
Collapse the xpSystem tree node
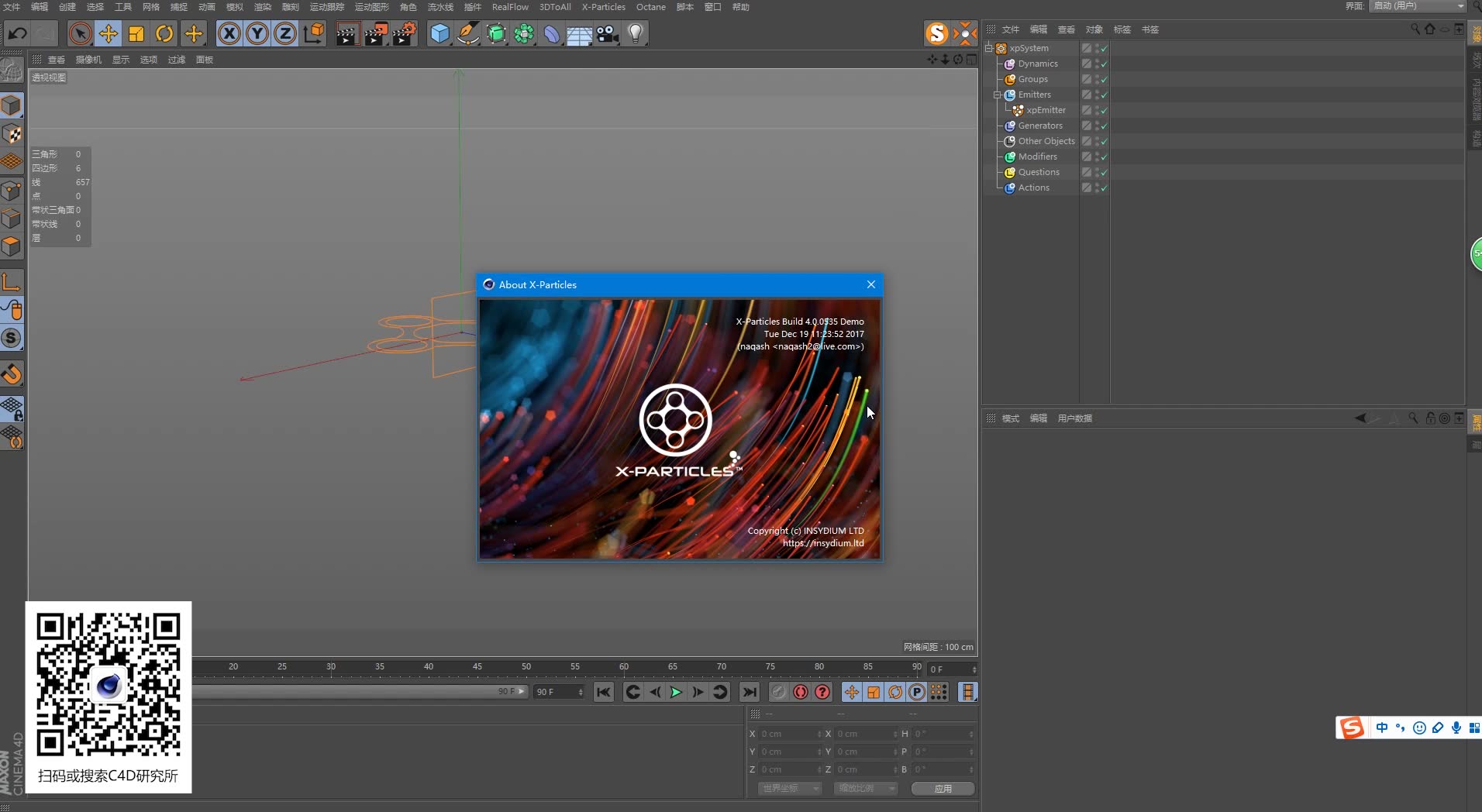click(989, 48)
